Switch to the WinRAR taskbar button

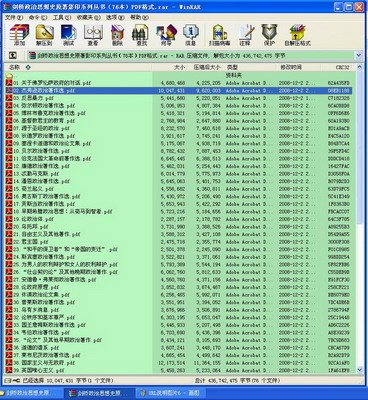[99, 393]
